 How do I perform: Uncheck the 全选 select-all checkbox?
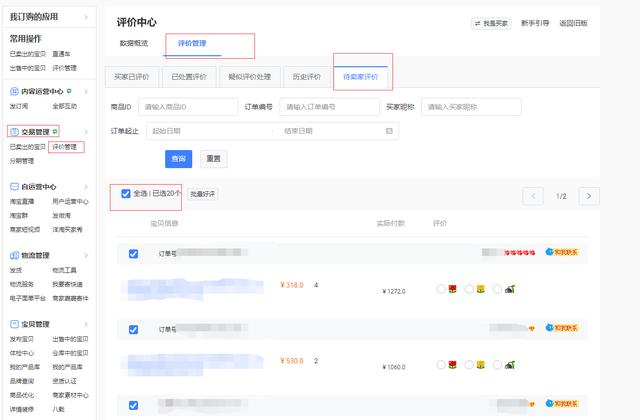pos(126,193)
